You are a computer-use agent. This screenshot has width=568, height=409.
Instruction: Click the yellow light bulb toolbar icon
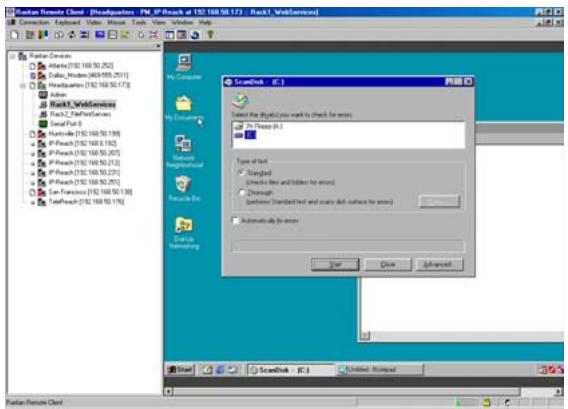pyautogui.click(x=210, y=35)
